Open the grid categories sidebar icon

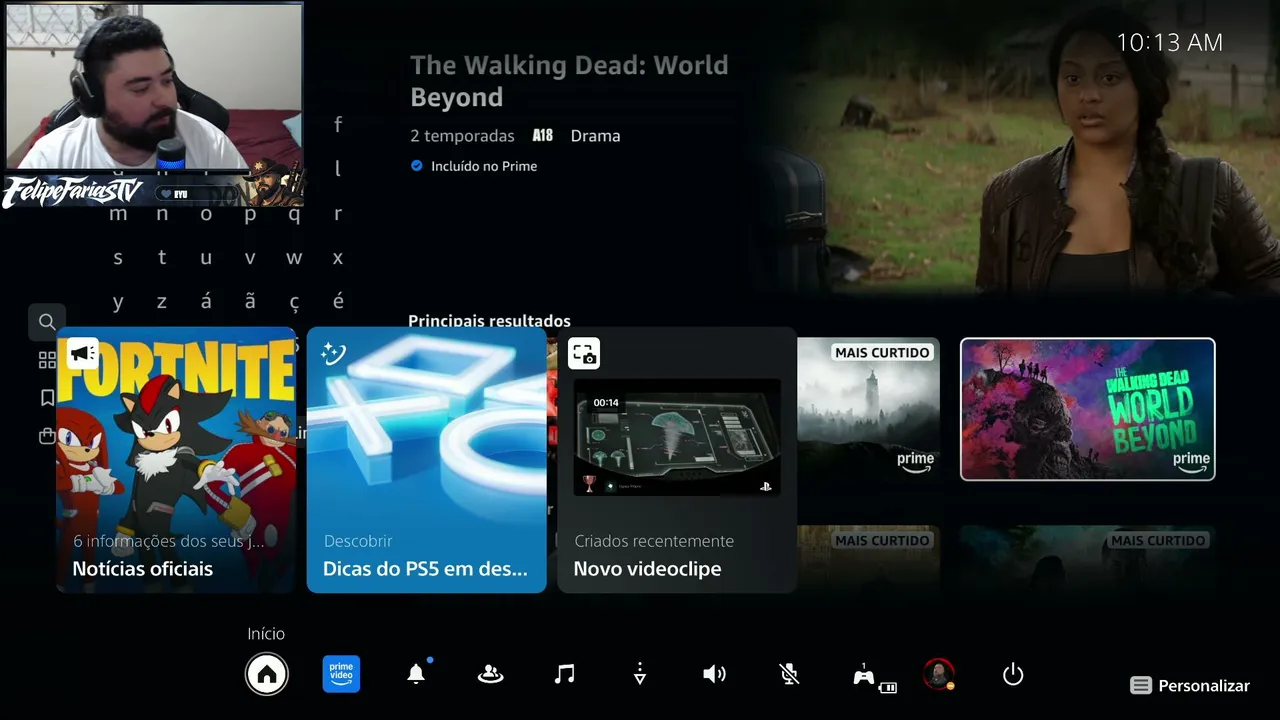pos(47,360)
